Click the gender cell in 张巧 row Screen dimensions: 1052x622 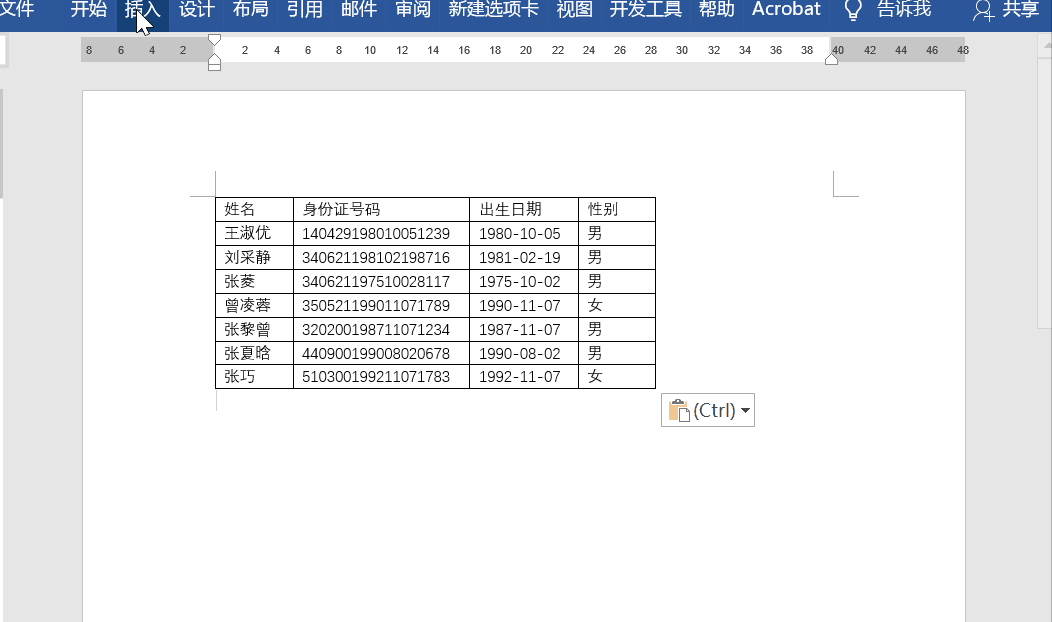pos(617,376)
